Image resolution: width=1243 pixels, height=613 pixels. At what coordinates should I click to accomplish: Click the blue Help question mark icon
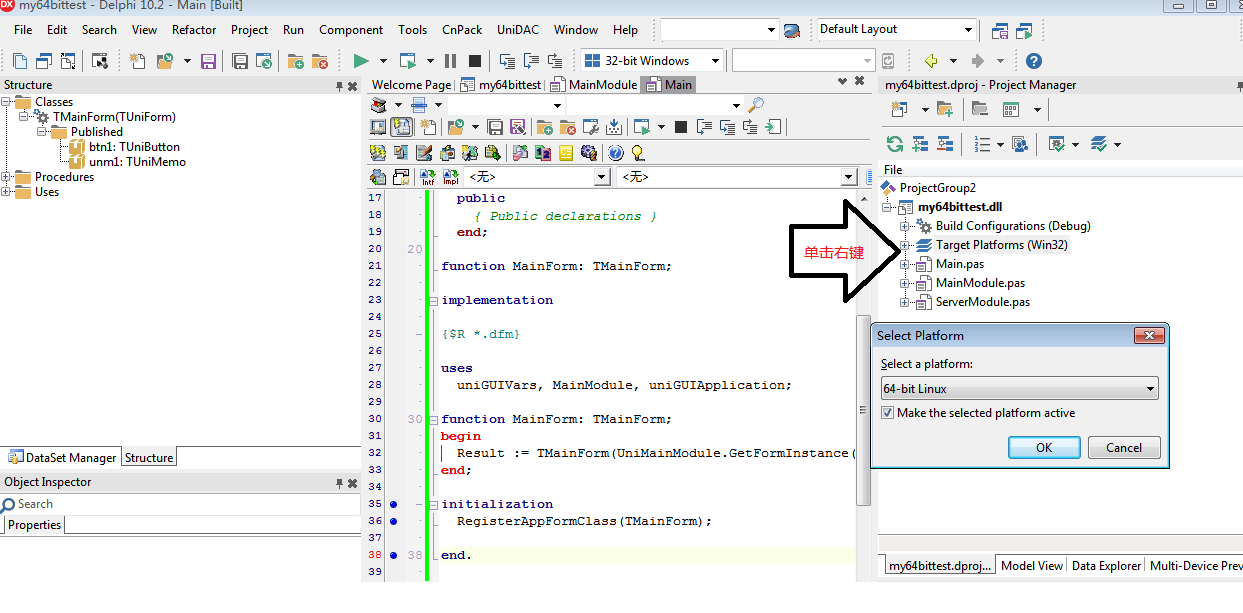(1034, 61)
